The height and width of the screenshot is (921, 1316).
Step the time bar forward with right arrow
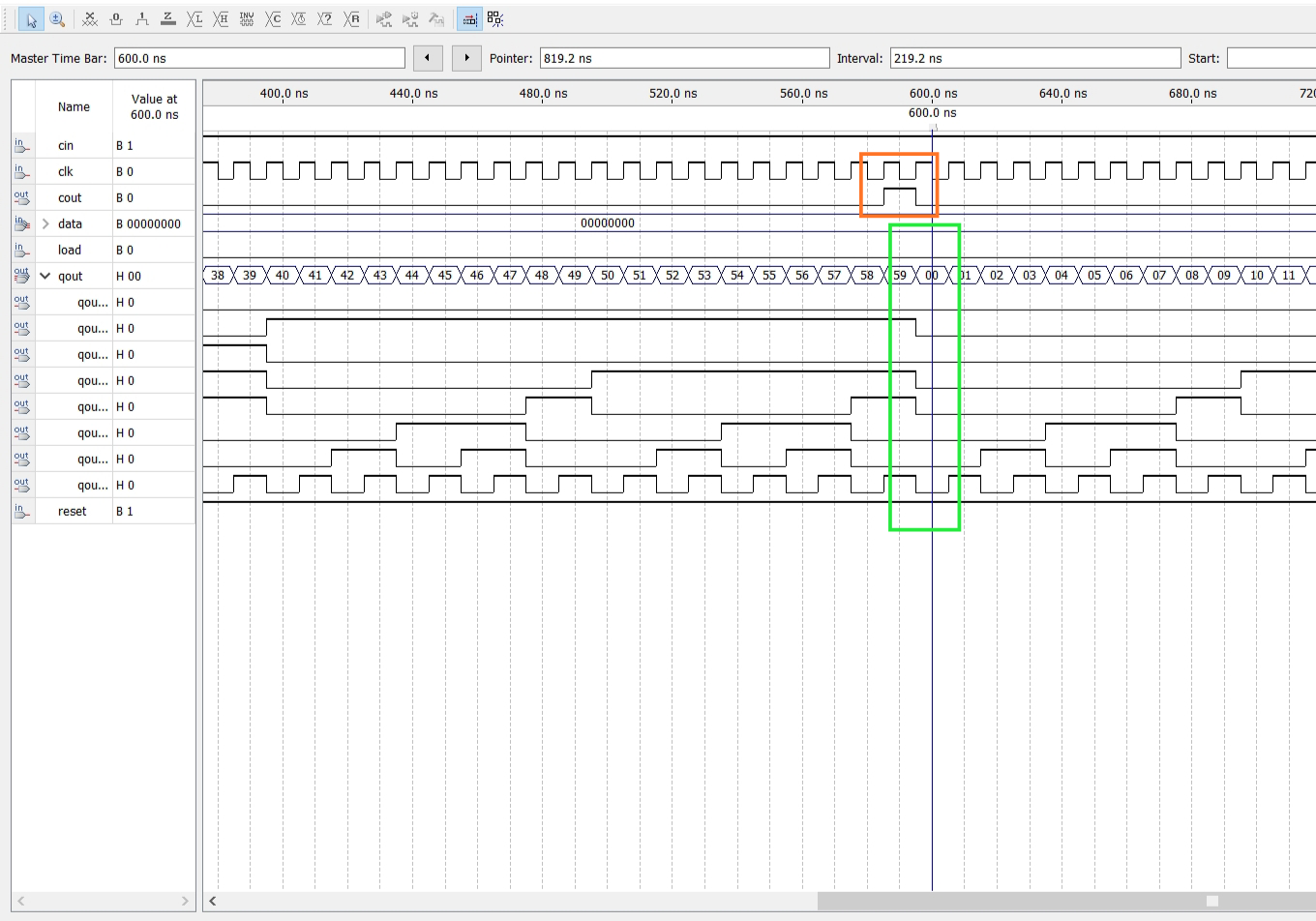coord(466,58)
